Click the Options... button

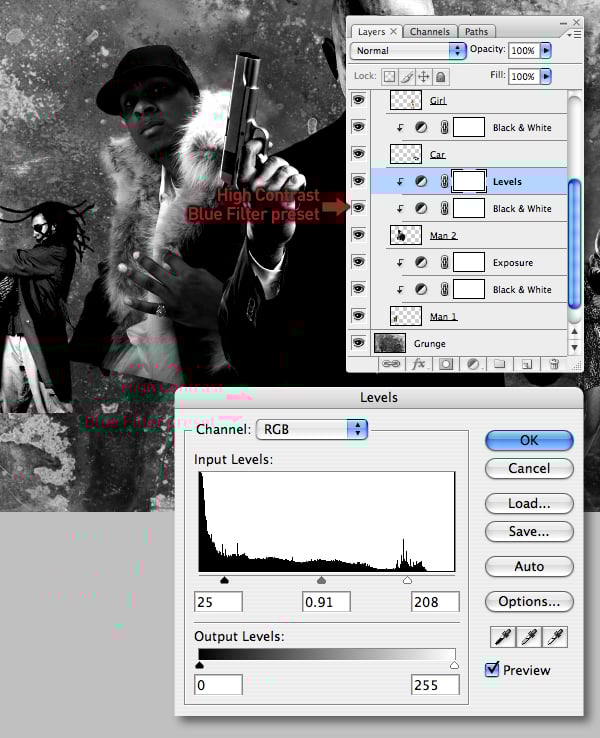point(529,602)
